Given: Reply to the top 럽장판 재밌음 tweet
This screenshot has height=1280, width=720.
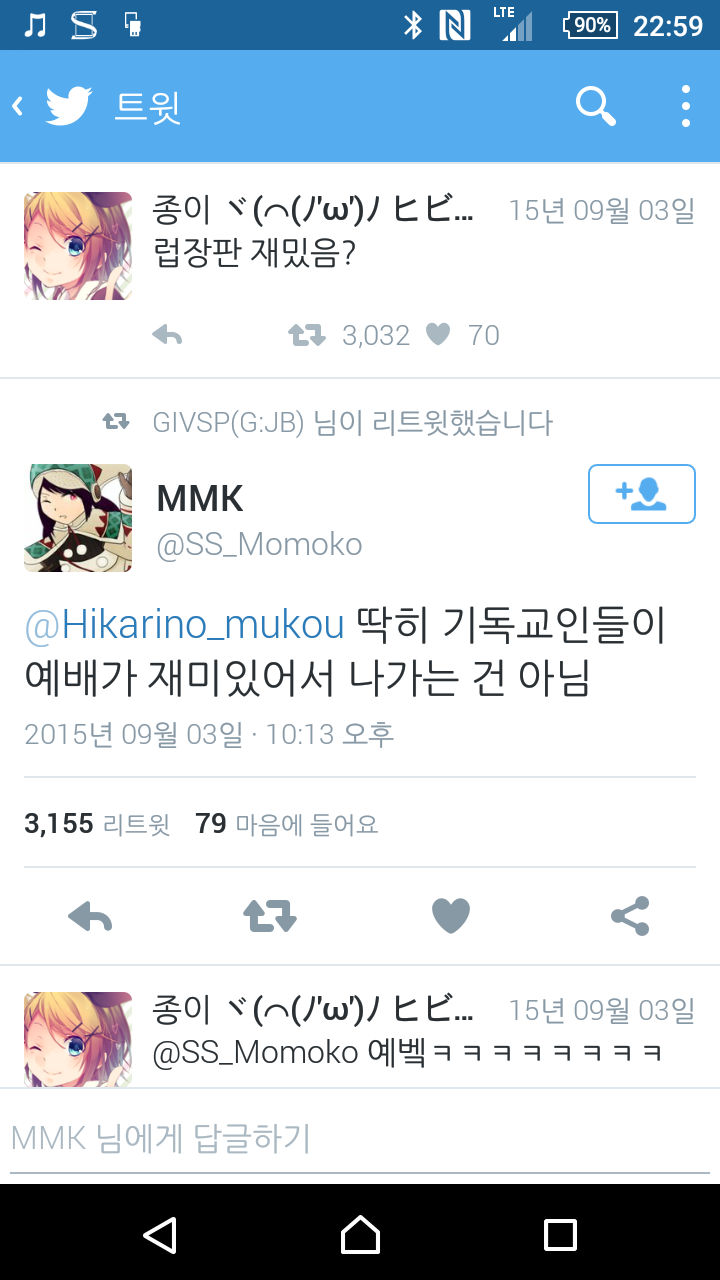Looking at the screenshot, I should [x=168, y=336].
